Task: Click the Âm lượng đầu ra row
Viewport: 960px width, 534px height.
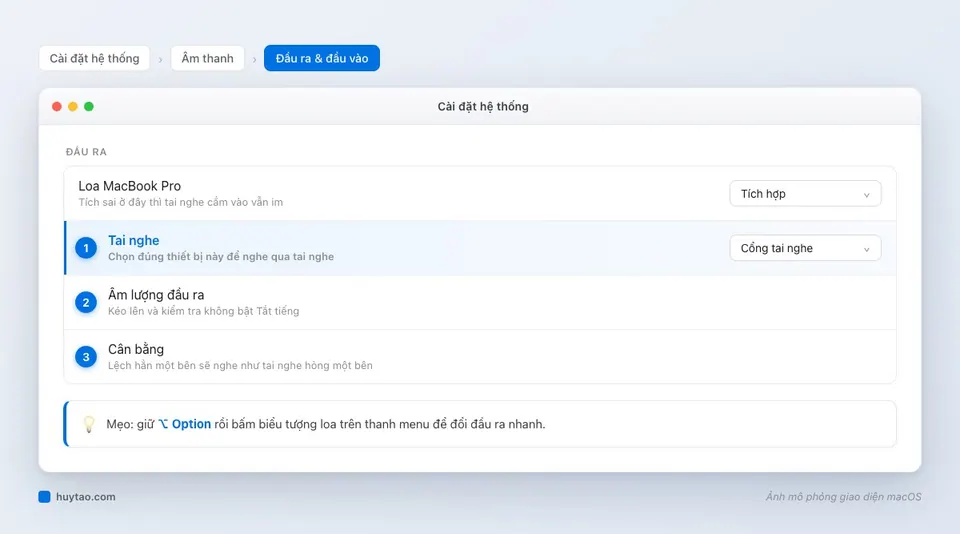Action: [480, 303]
